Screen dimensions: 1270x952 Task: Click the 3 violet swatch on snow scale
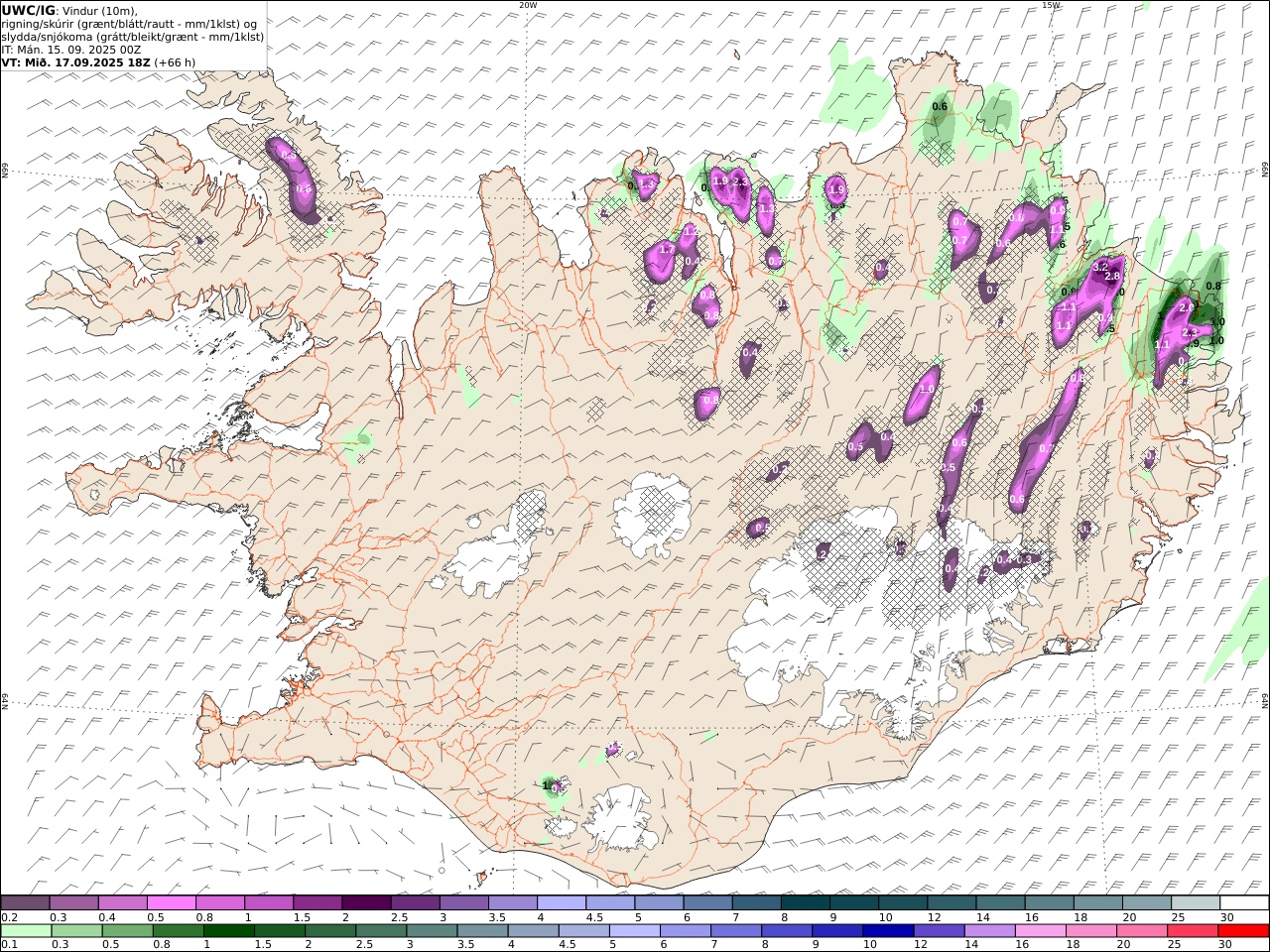(463, 902)
